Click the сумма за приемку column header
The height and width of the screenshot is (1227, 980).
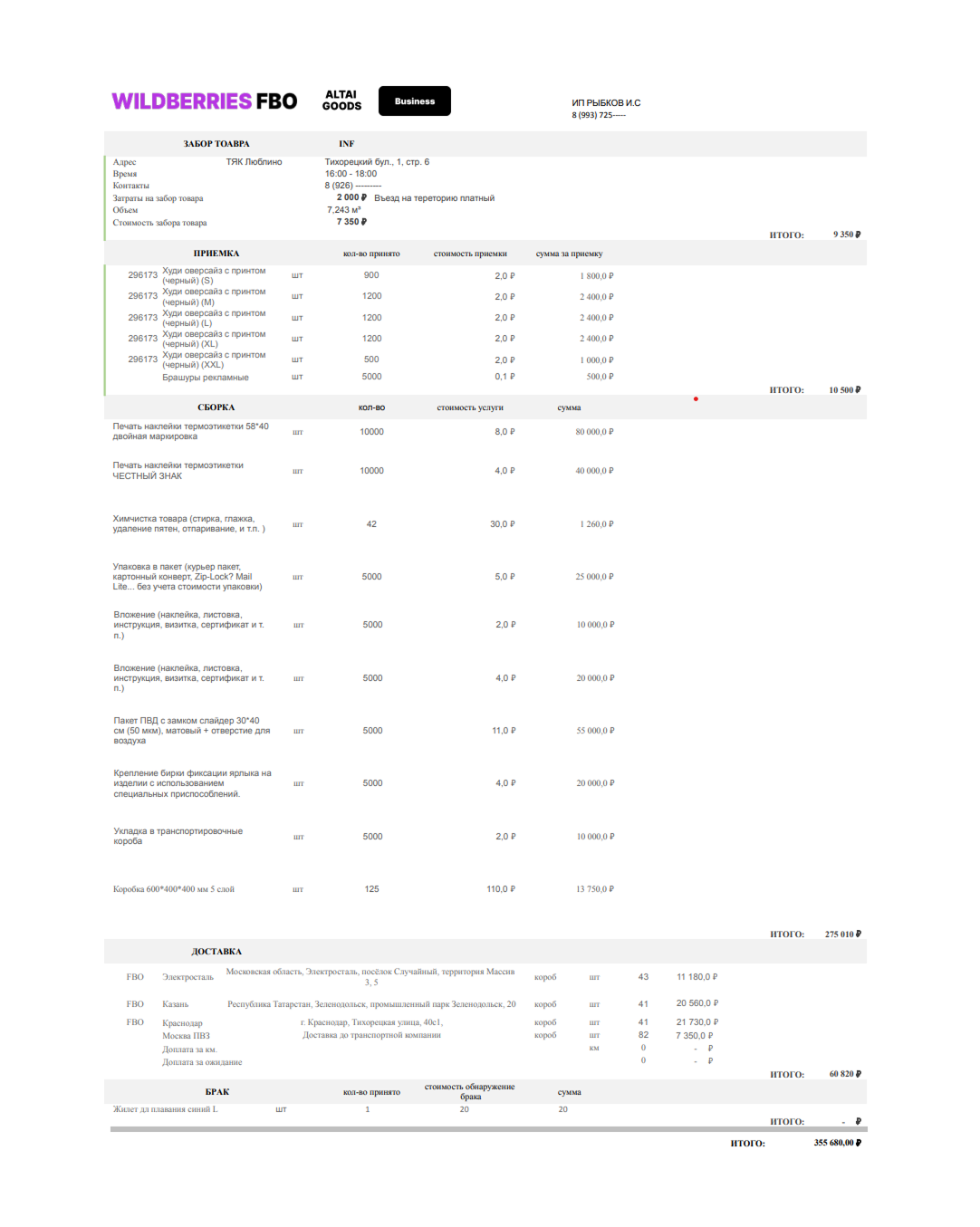[x=569, y=254]
